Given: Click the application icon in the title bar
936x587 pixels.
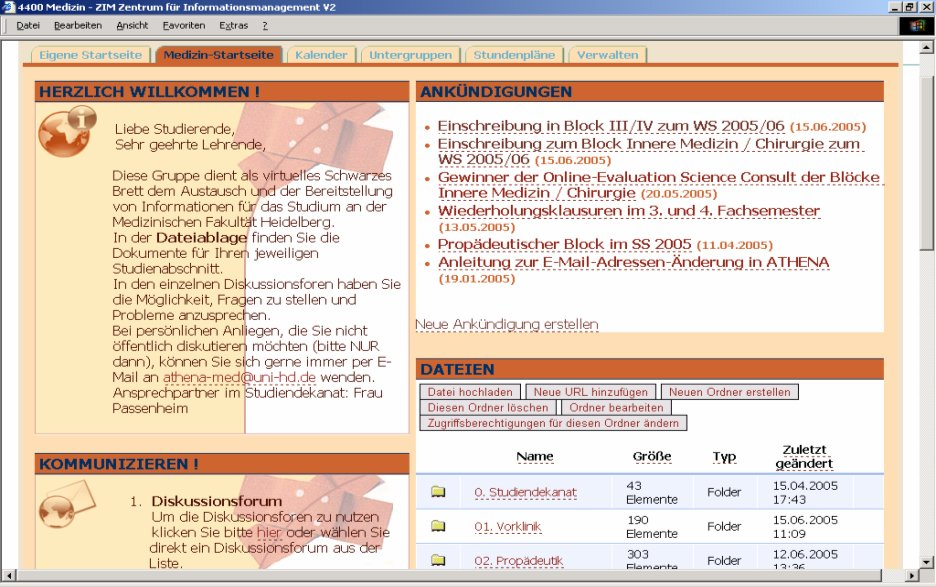Looking at the screenshot, I should pos(8,7).
